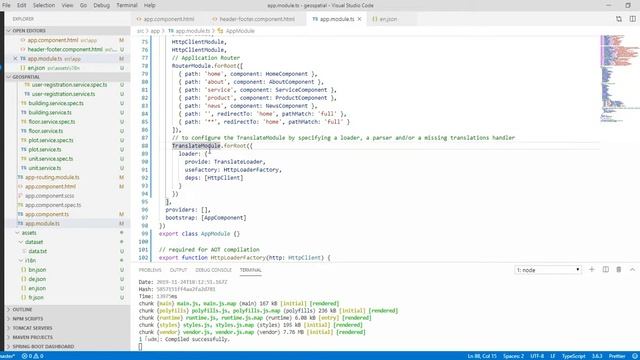Open the Edit menu
The width and height of the screenshot is (640, 360).
click(21, 5)
